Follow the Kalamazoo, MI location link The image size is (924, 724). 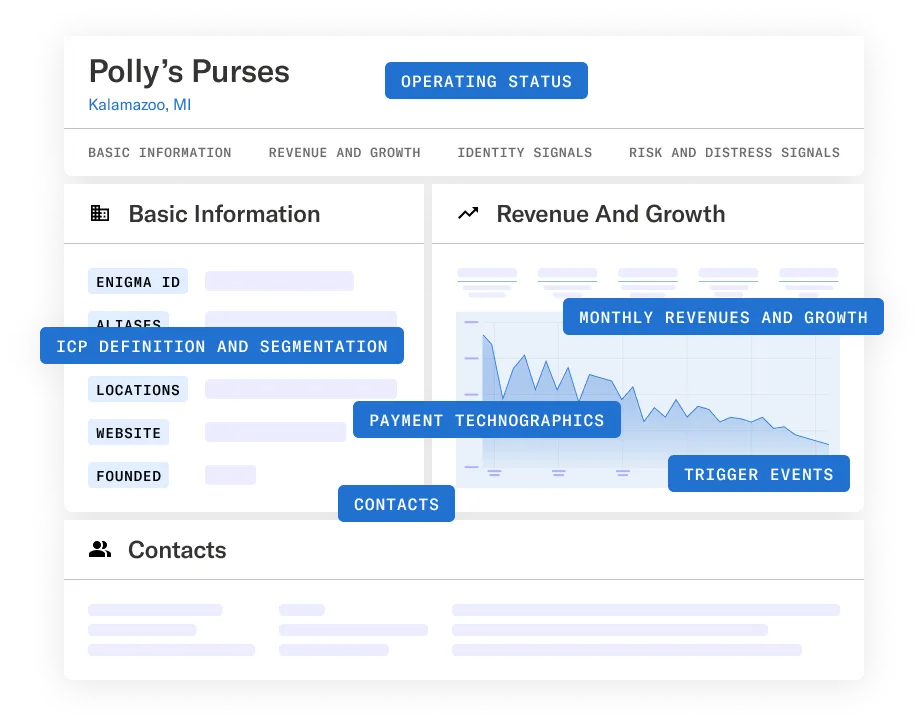(140, 105)
